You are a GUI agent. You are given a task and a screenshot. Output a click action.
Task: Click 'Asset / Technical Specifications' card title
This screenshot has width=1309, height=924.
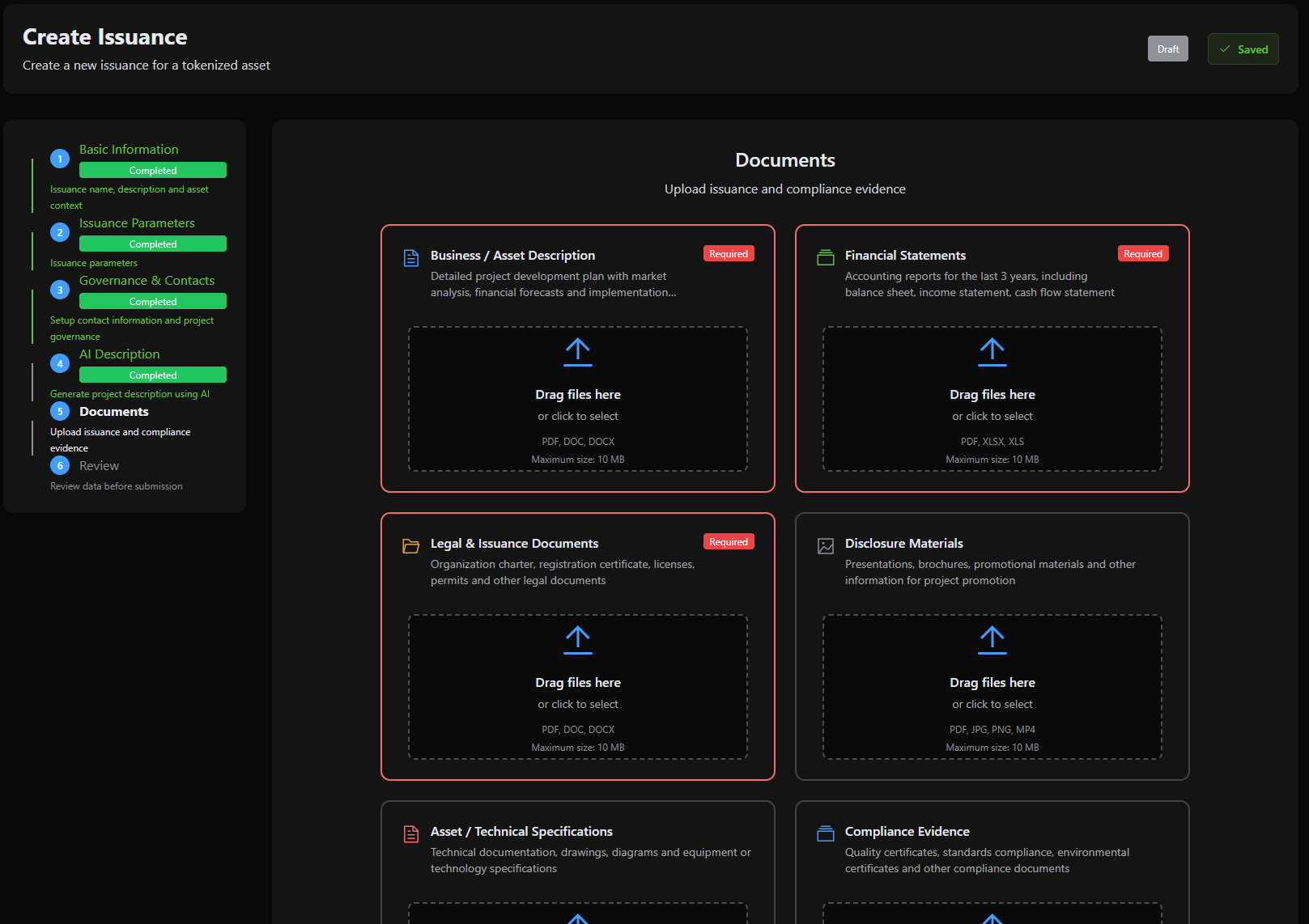coord(521,832)
